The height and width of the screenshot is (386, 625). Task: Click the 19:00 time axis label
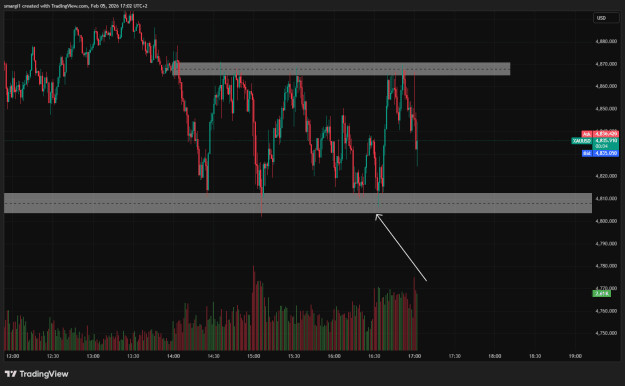[575, 356]
